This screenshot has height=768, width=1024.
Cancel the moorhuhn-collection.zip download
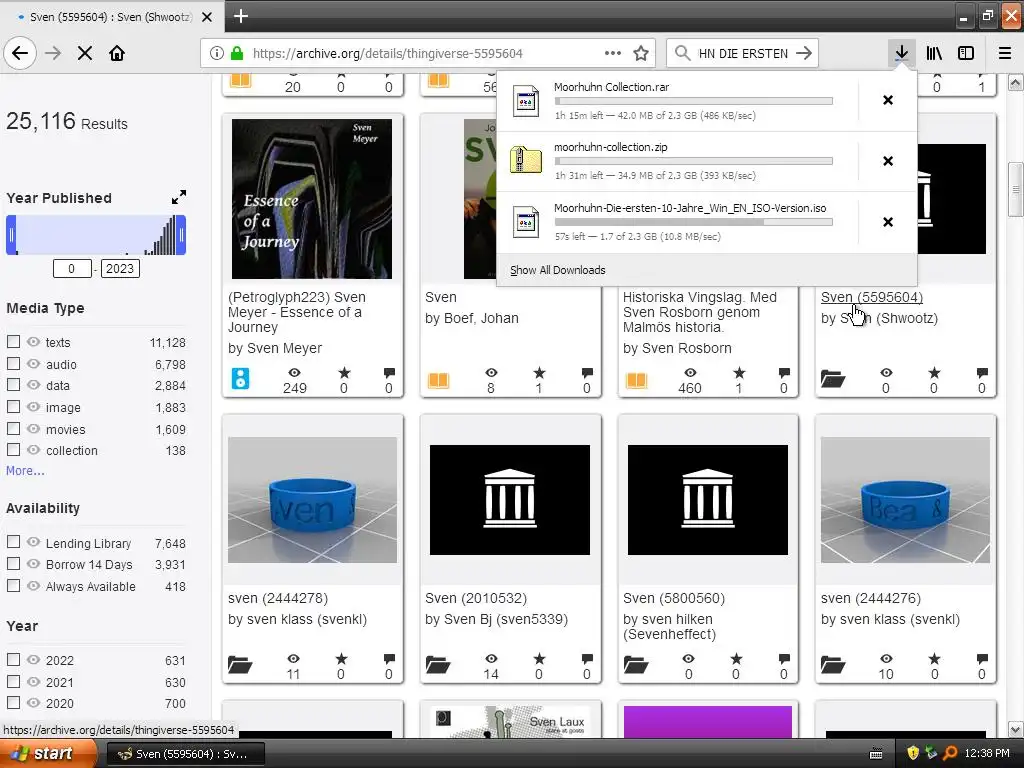click(x=888, y=161)
